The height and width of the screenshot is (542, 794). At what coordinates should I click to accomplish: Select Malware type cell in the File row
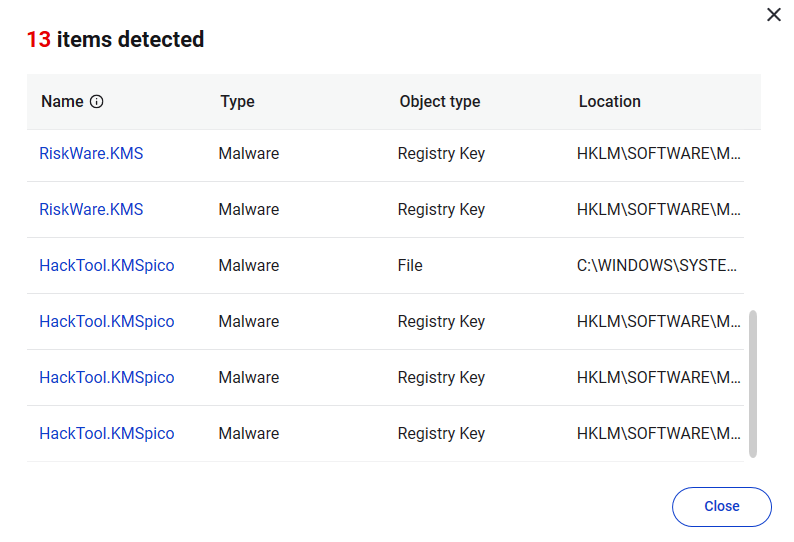point(248,266)
